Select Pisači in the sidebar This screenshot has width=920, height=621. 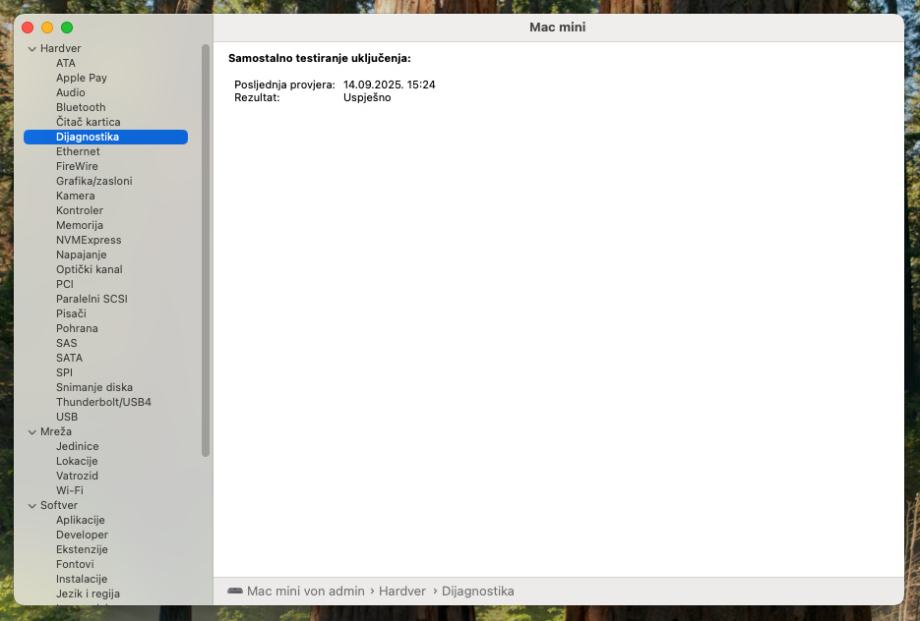tap(71, 313)
